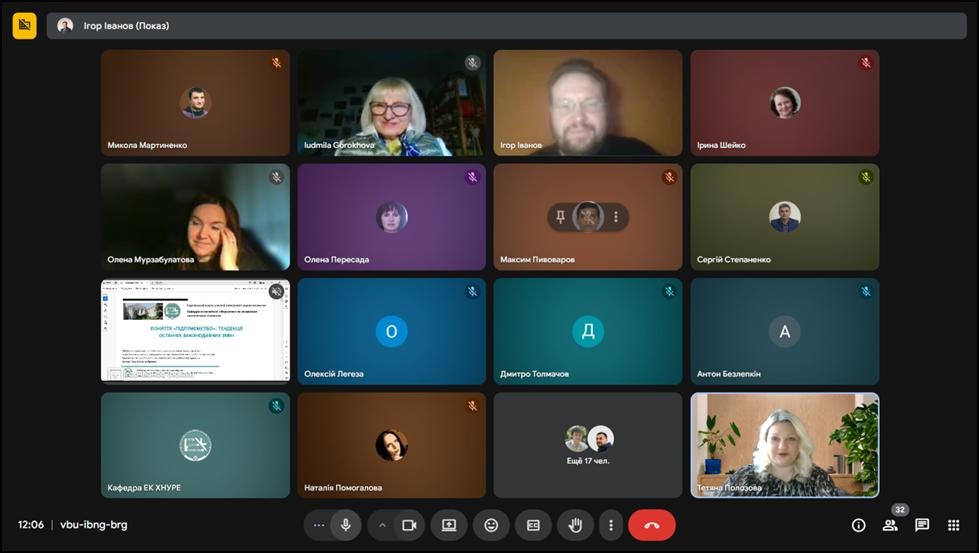Screen dimensions: 979x553
Task: Show the participants list (32 people)
Action: click(x=890, y=525)
